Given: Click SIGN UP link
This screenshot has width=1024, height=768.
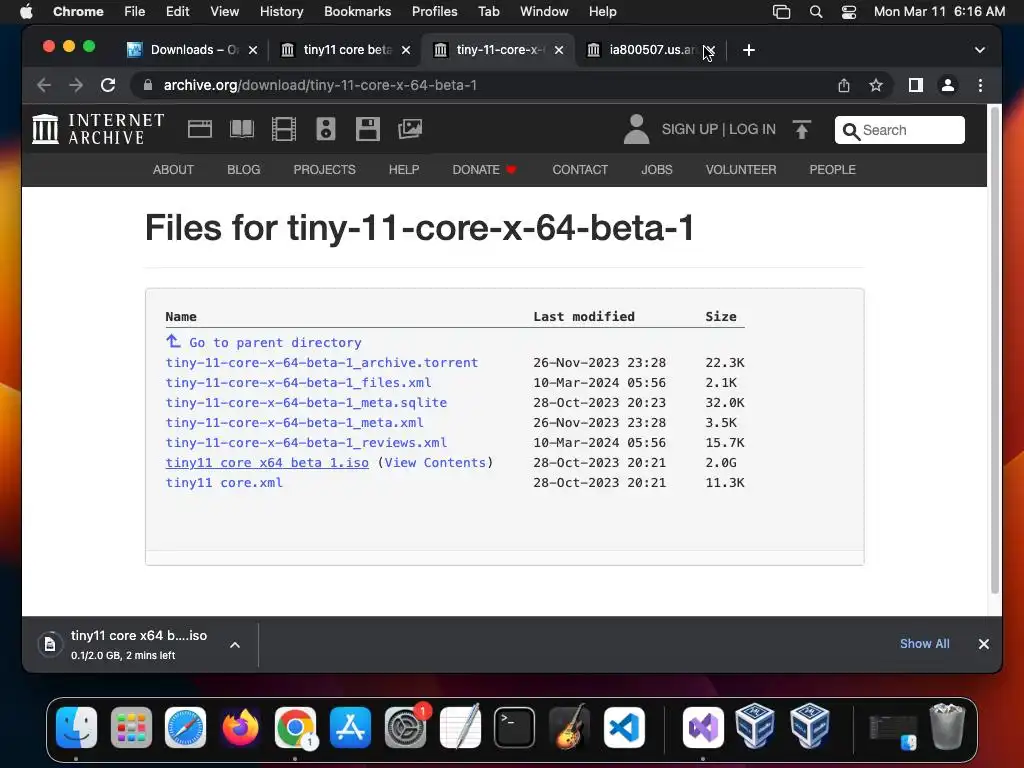Looking at the screenshot, I should tap(690, 129).
